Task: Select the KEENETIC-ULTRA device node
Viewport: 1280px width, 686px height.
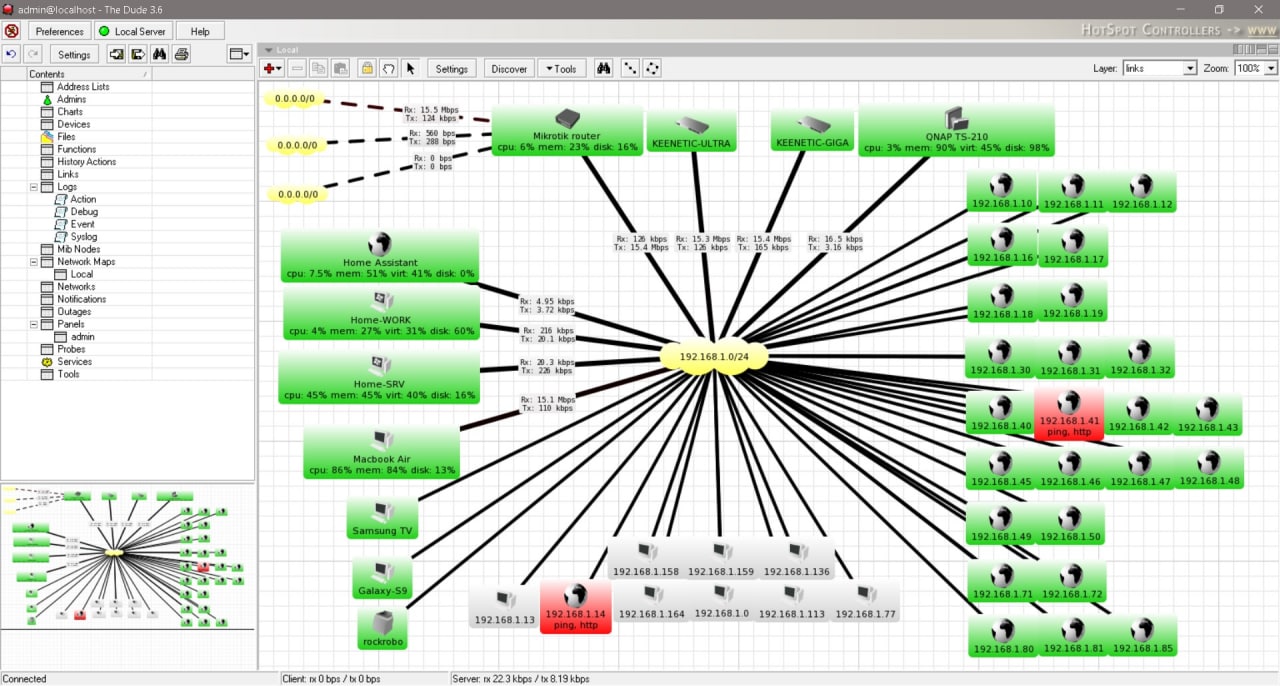Action: tap(692, 131)
